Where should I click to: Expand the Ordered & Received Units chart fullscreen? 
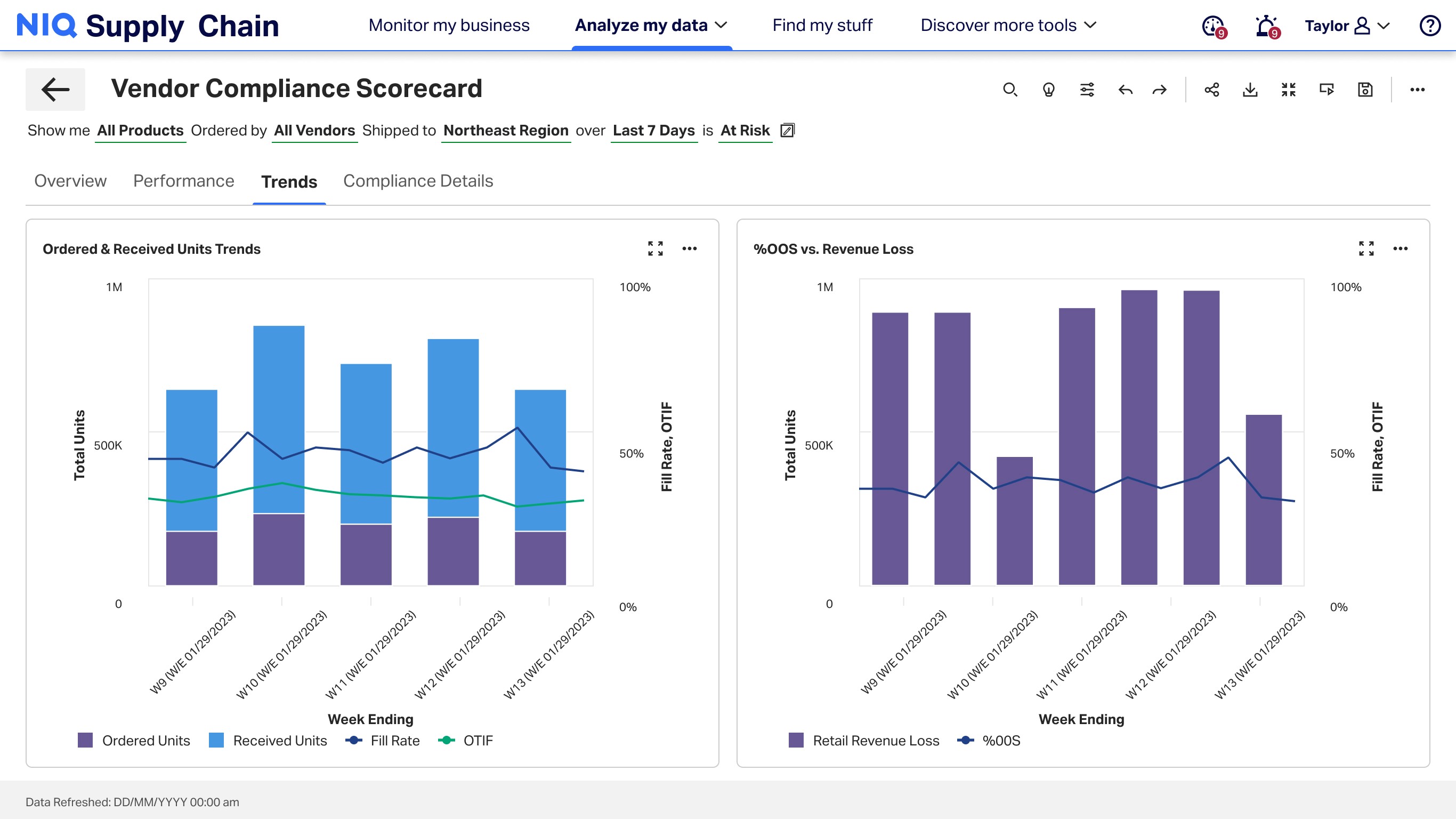(655, 248)
